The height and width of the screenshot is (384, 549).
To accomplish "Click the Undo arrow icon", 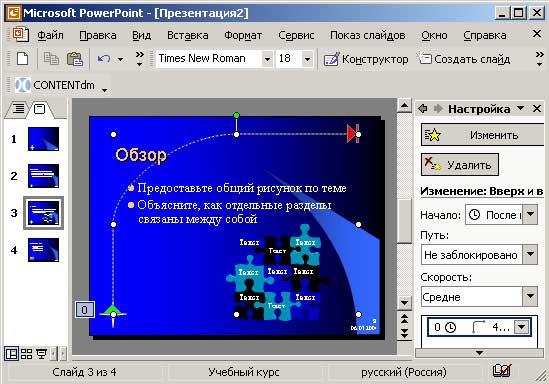I will click(x=104, y=59).
